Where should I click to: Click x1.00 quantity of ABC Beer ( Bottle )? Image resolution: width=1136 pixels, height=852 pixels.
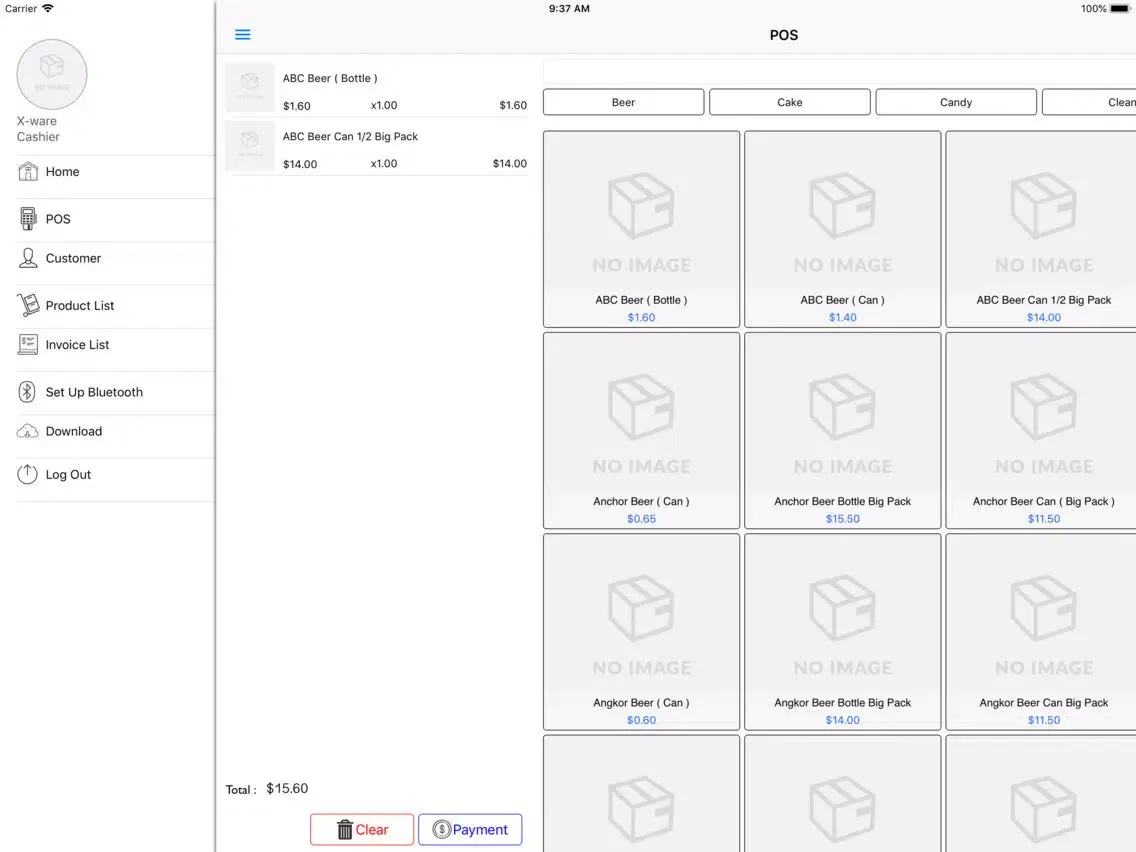click(384, 105)
